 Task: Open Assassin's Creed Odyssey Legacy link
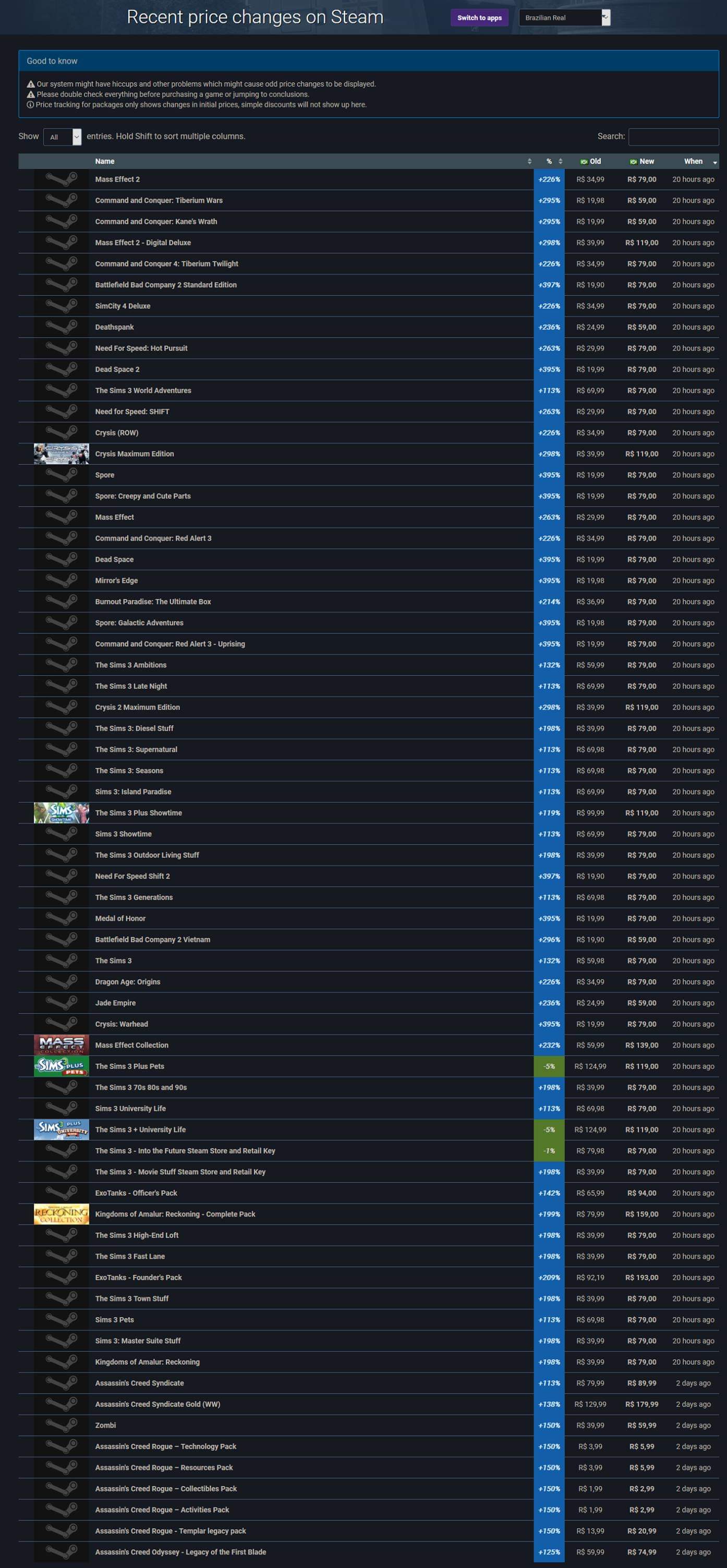tap(180, 1552)
